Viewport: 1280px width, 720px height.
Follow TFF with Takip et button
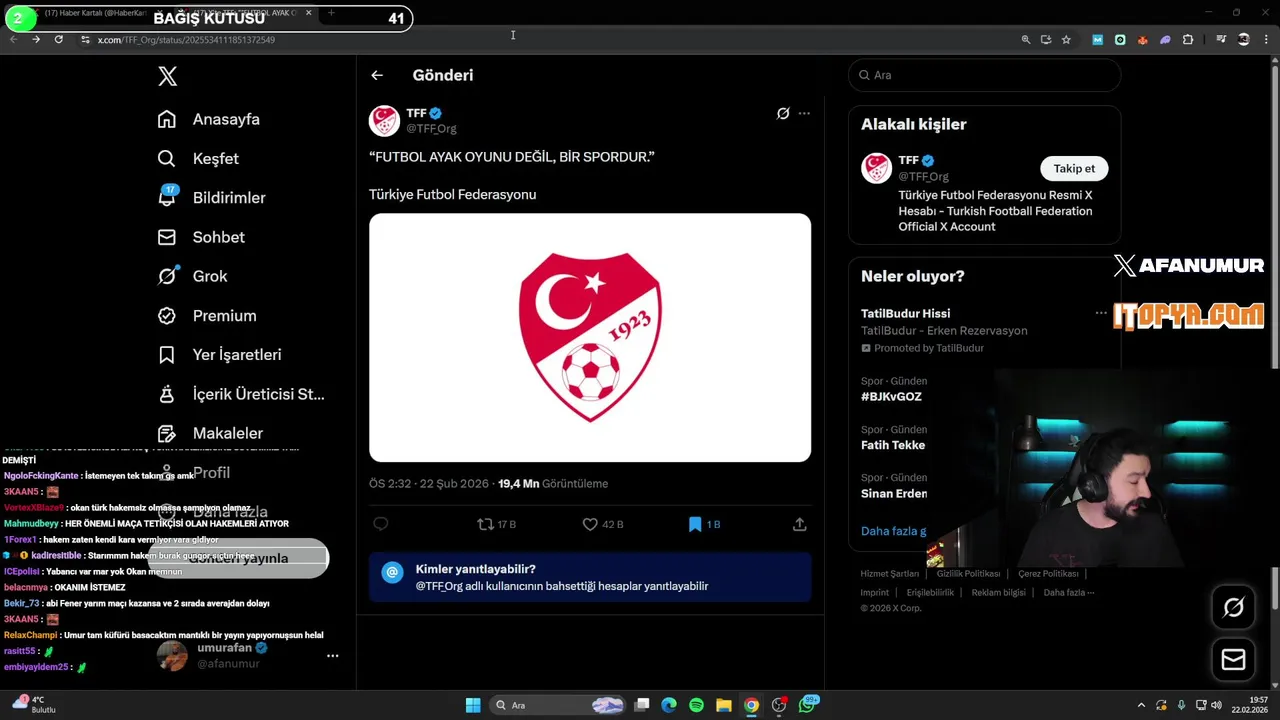(x=1074, y=168)
